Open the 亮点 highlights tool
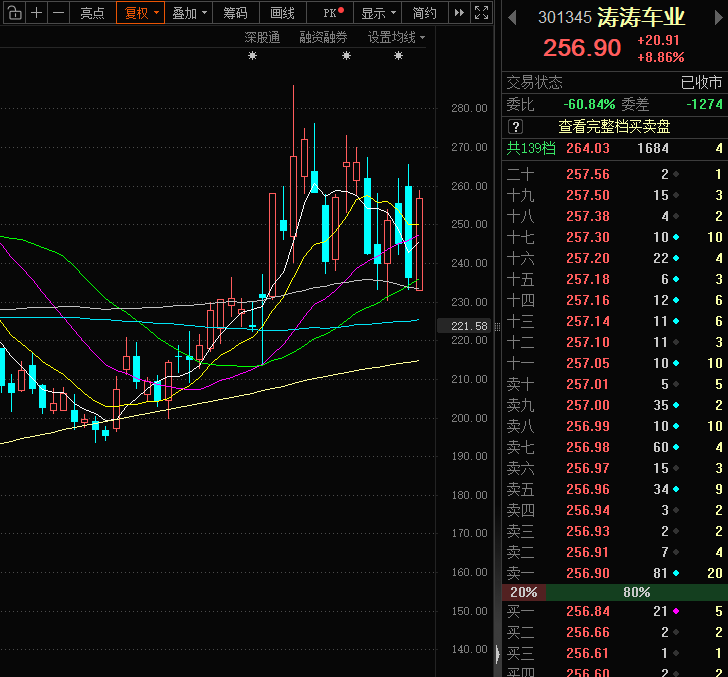The image size is (728, 677). (92, 13)
